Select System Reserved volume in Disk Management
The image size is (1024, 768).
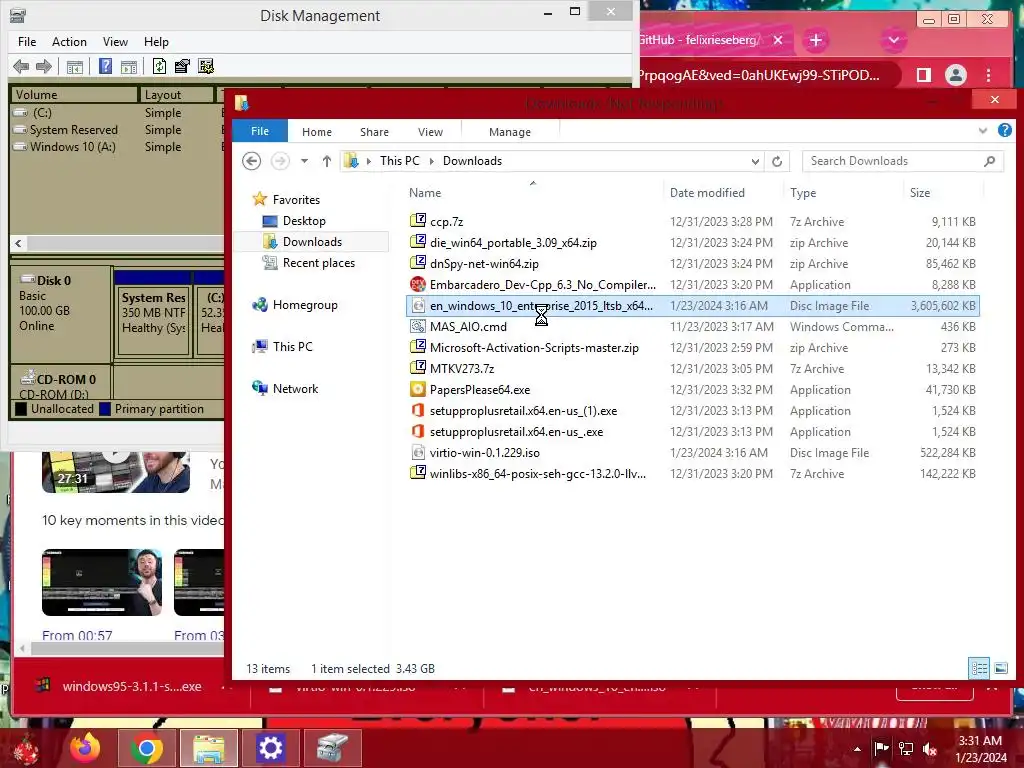[x=73, y=130]
